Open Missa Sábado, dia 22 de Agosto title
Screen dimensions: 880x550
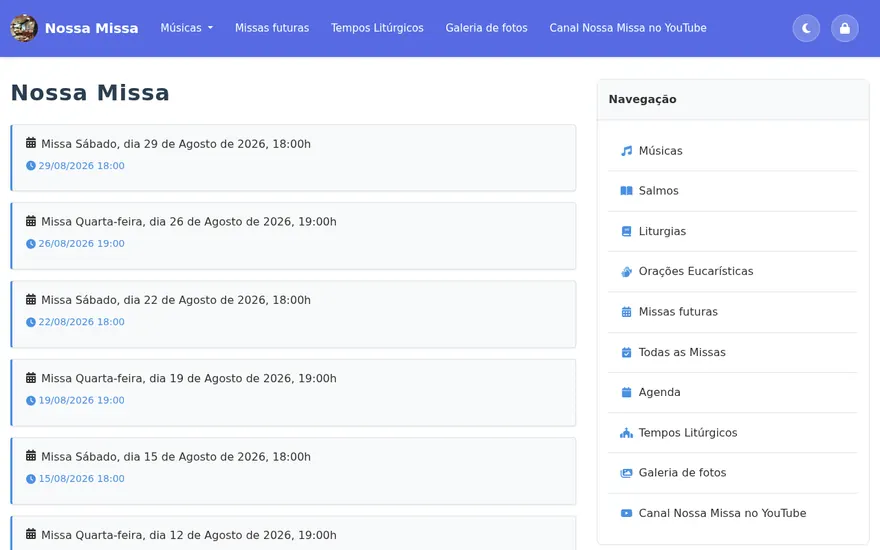pos(176,300)
